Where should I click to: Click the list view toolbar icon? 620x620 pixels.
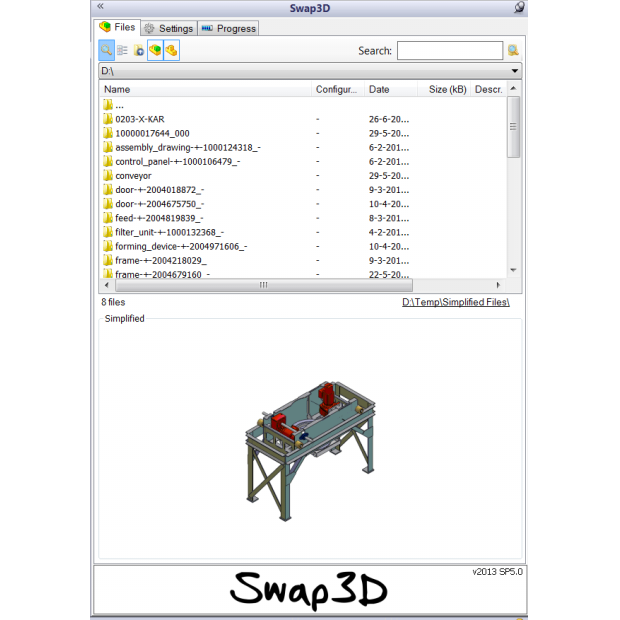123,50
